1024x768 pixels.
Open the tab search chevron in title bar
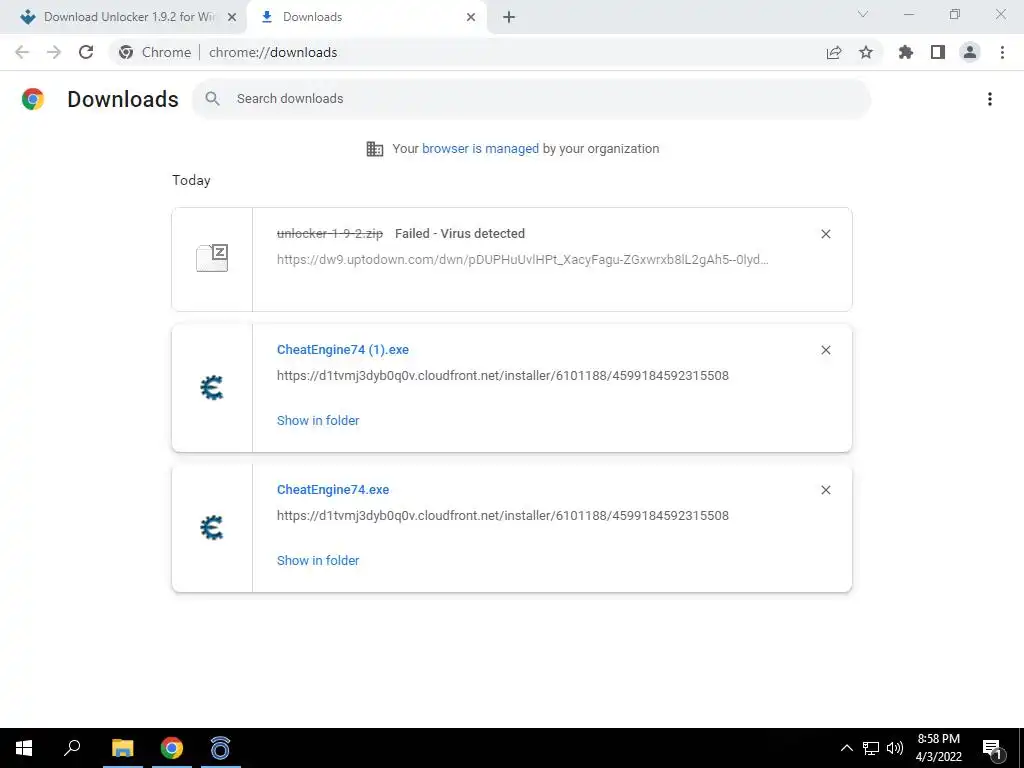(863, 14)
